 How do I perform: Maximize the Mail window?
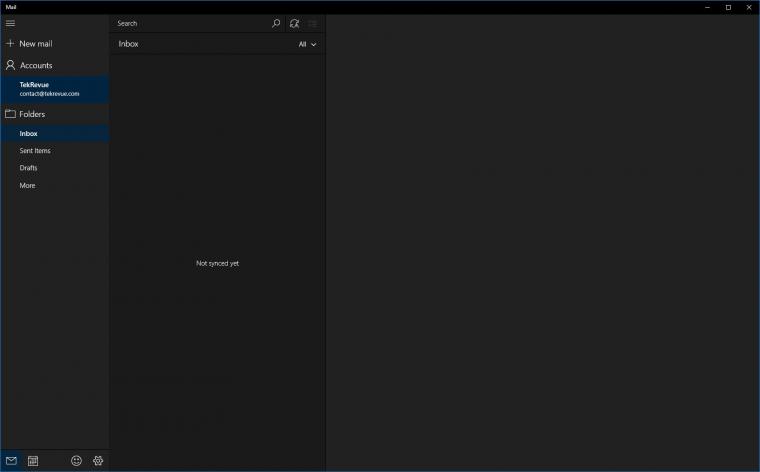pos(728,7)
